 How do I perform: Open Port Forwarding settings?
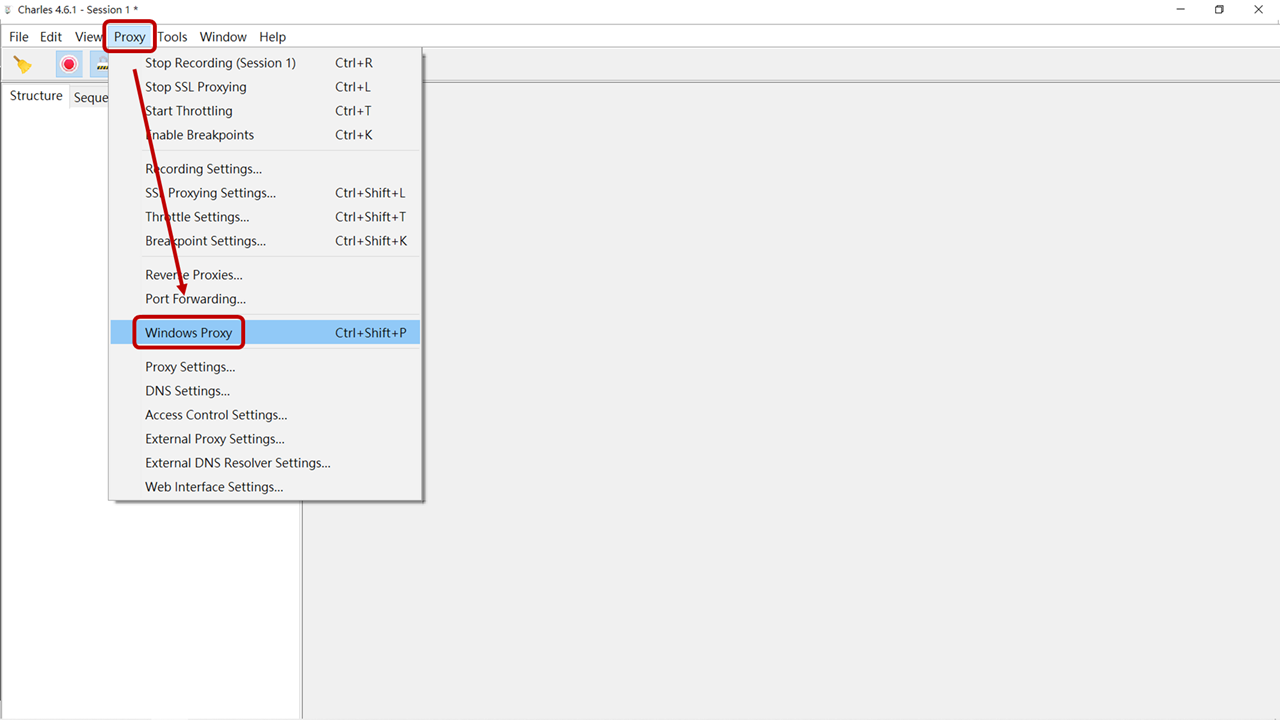195,299
